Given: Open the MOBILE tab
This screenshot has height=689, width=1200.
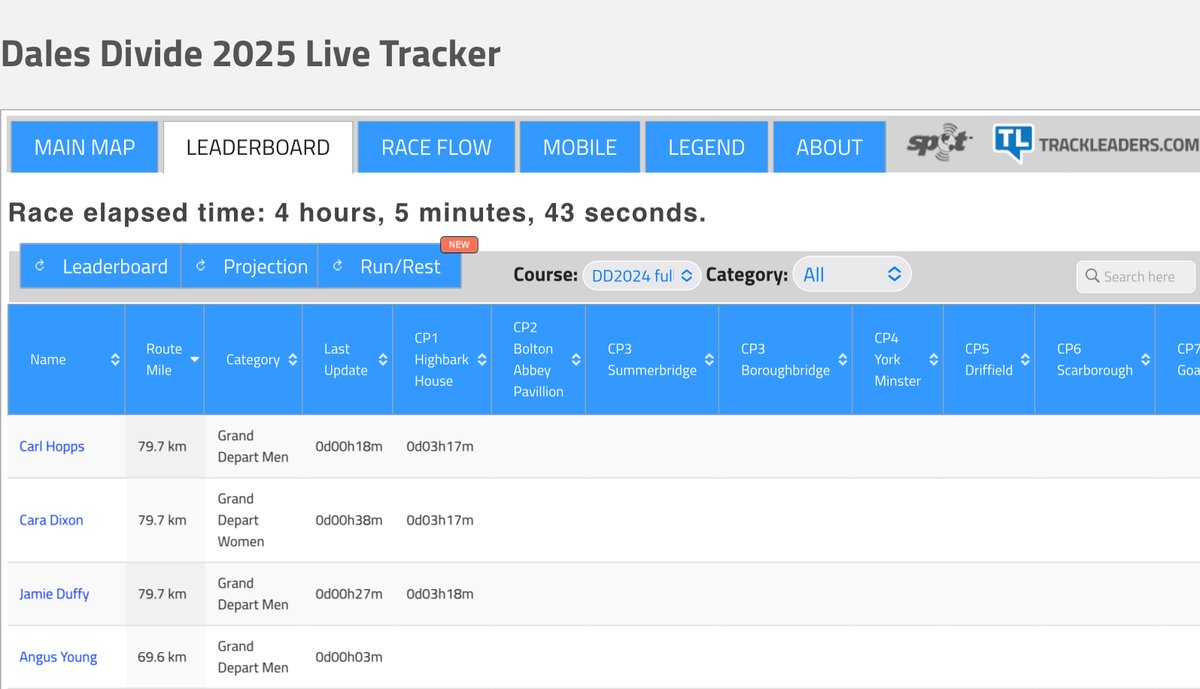Looking at the screenshot, I should coord(579,147).
